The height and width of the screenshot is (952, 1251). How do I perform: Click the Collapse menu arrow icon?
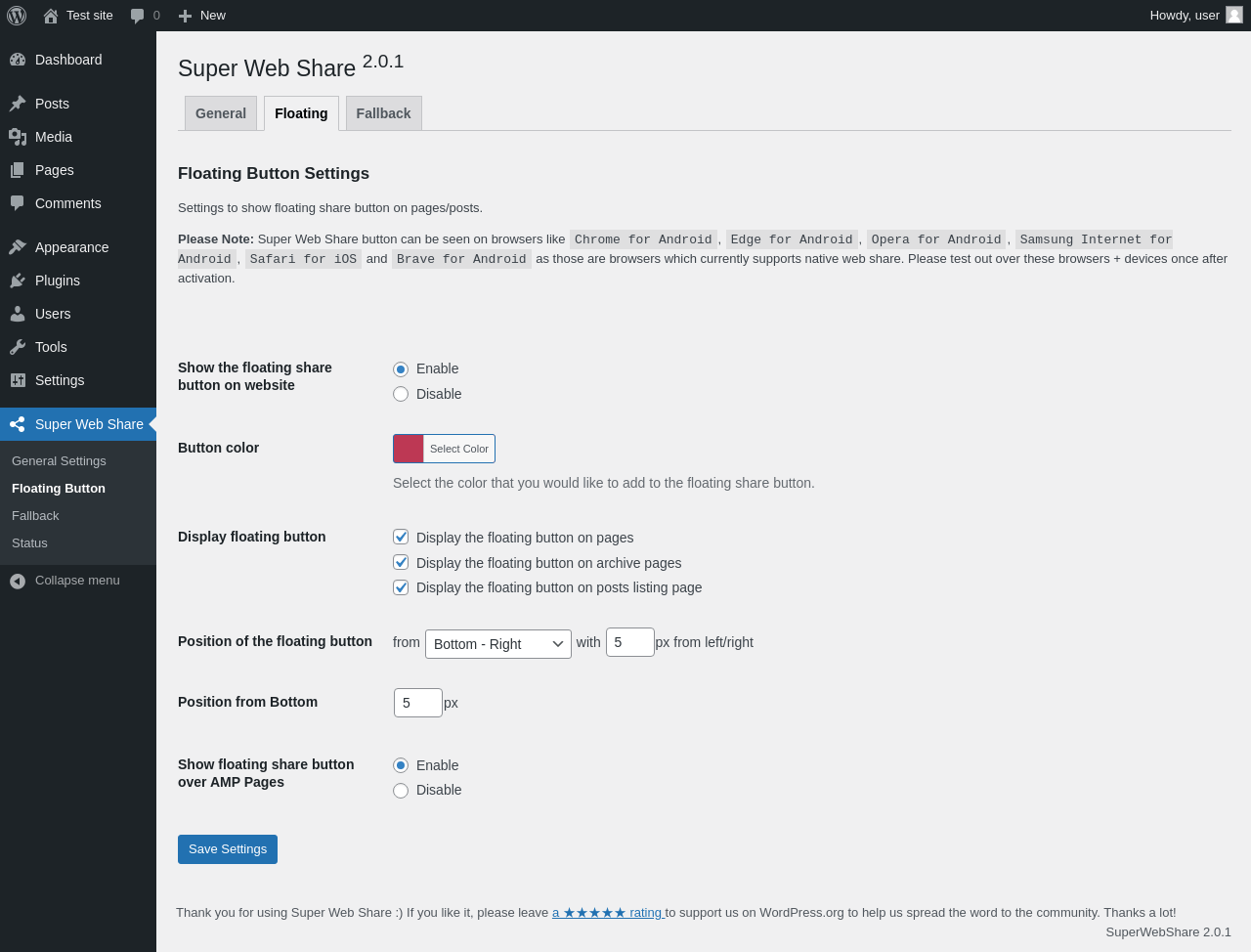(18, 581)
